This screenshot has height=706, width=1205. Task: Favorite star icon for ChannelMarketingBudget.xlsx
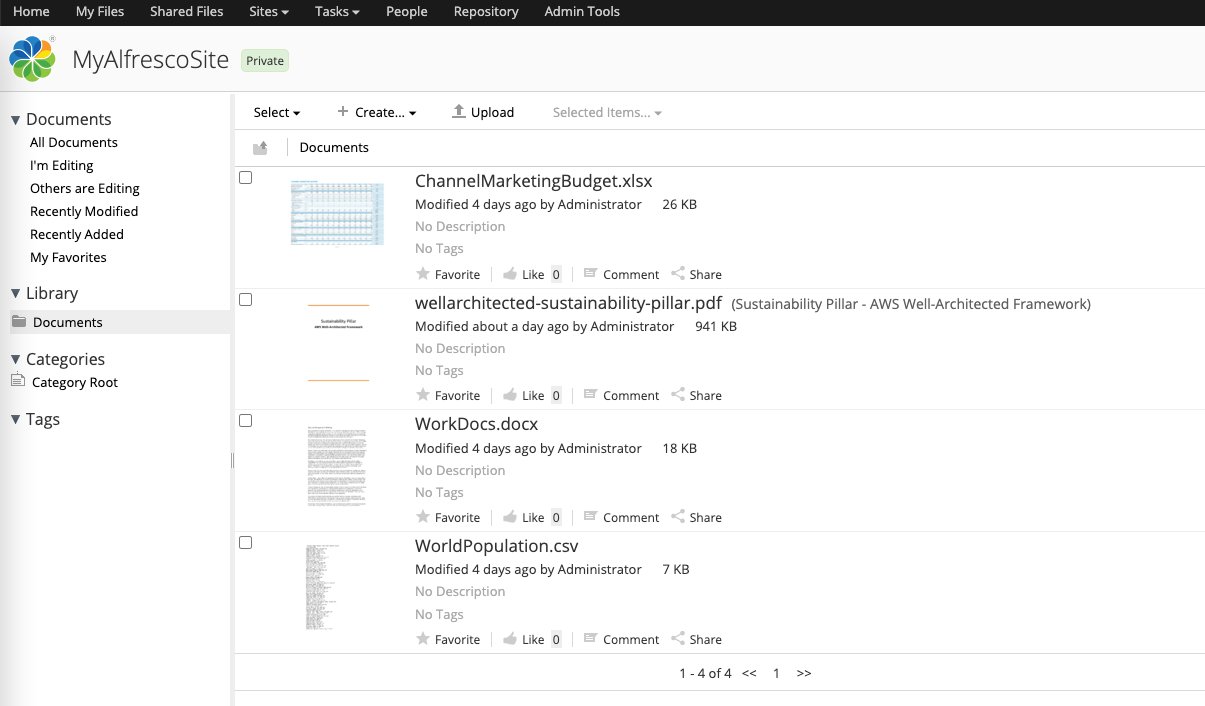pyautogui.click(x=423, y=274)
